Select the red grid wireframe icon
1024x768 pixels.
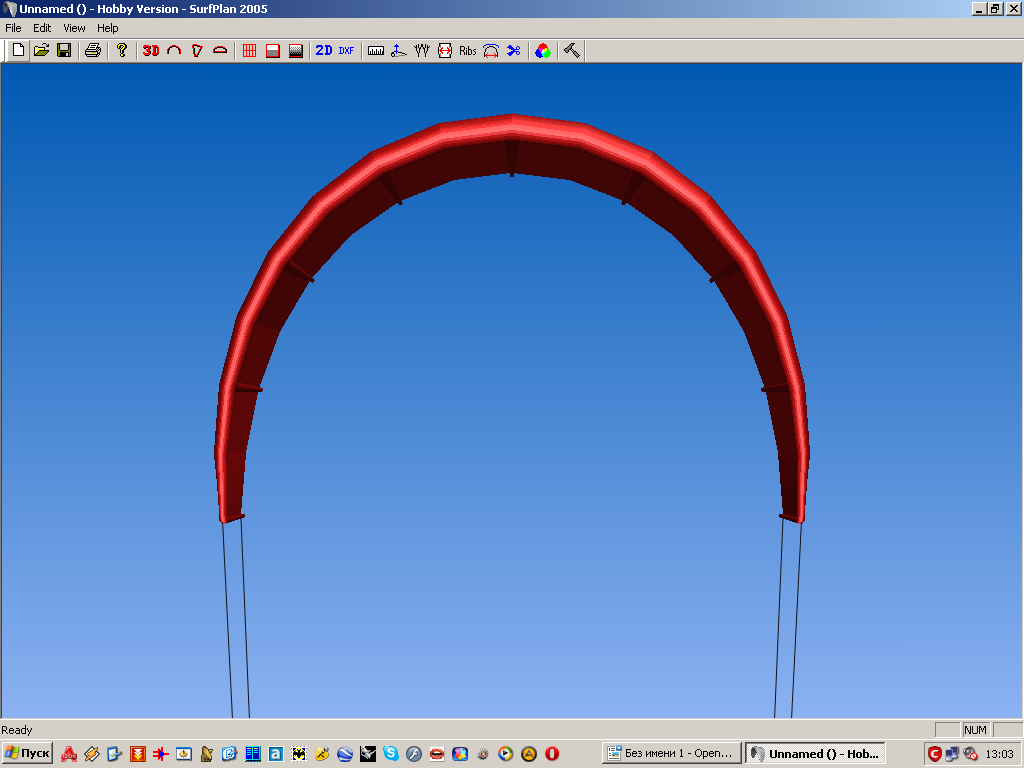(x=250, y=50)
